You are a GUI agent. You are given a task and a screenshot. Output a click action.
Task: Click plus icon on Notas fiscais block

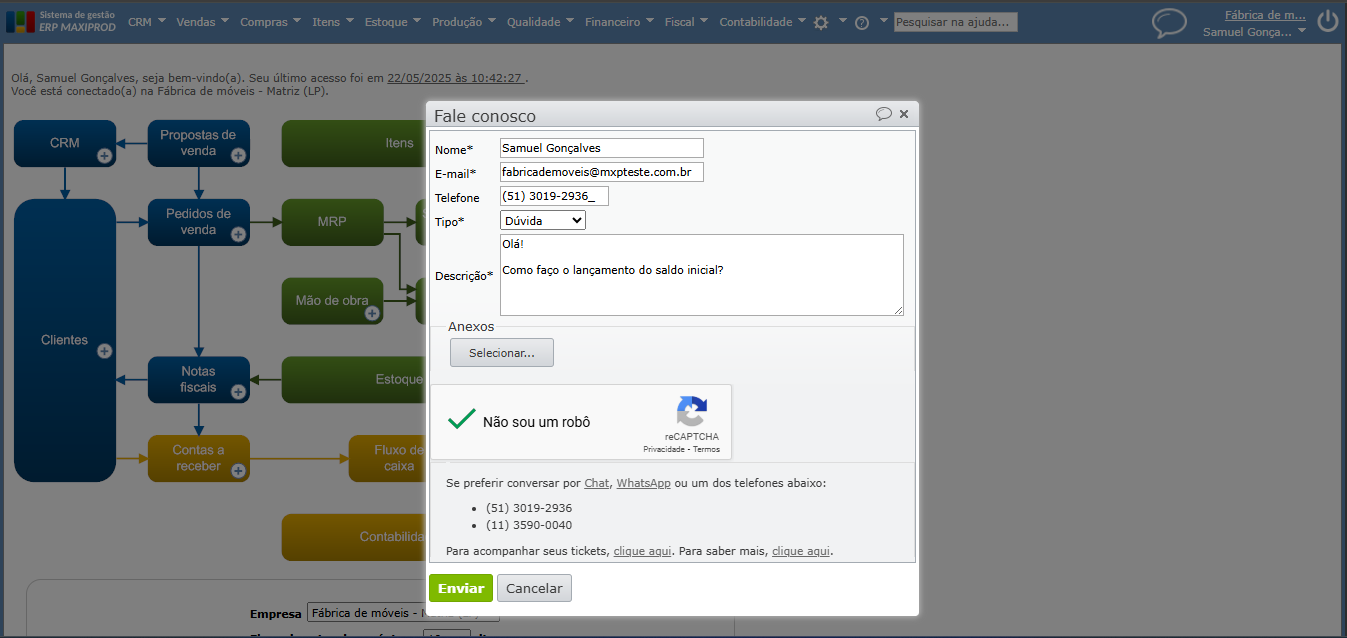coord(238,392)
